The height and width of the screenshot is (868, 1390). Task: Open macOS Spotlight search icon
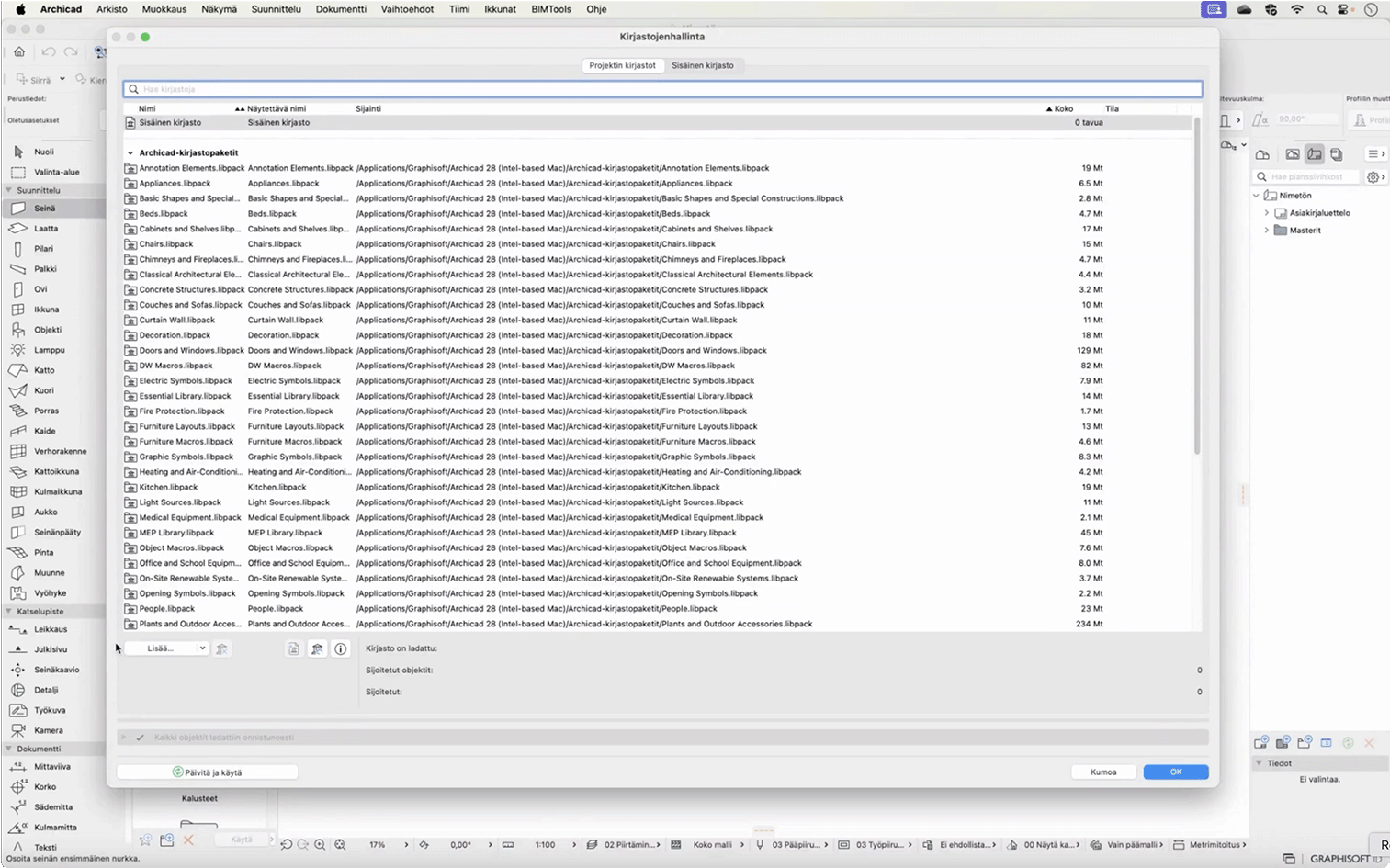coord(1321,9)
